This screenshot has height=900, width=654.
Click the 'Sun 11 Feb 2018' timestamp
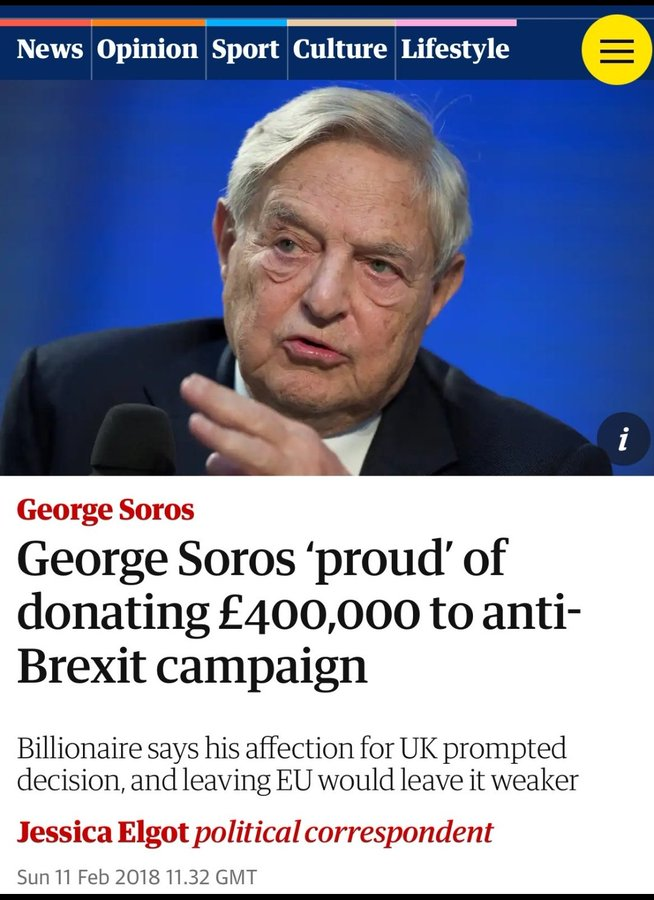(x=137, y=877)
